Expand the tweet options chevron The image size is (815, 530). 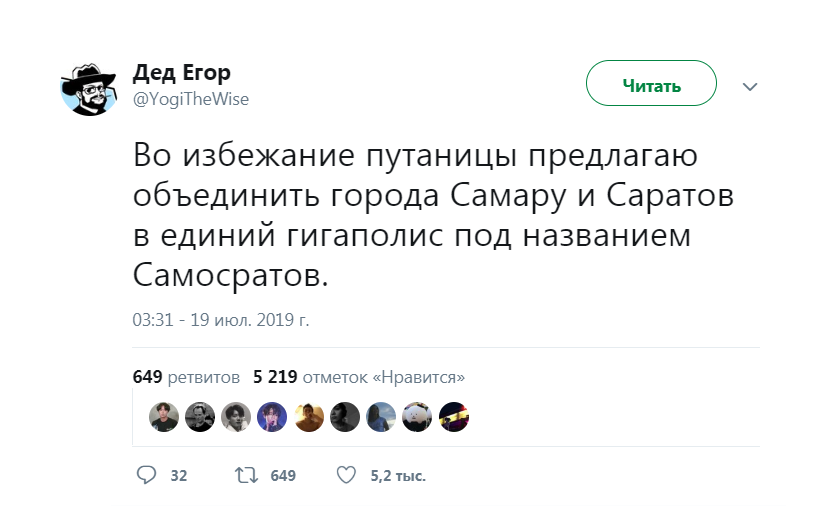coord(750,87)
